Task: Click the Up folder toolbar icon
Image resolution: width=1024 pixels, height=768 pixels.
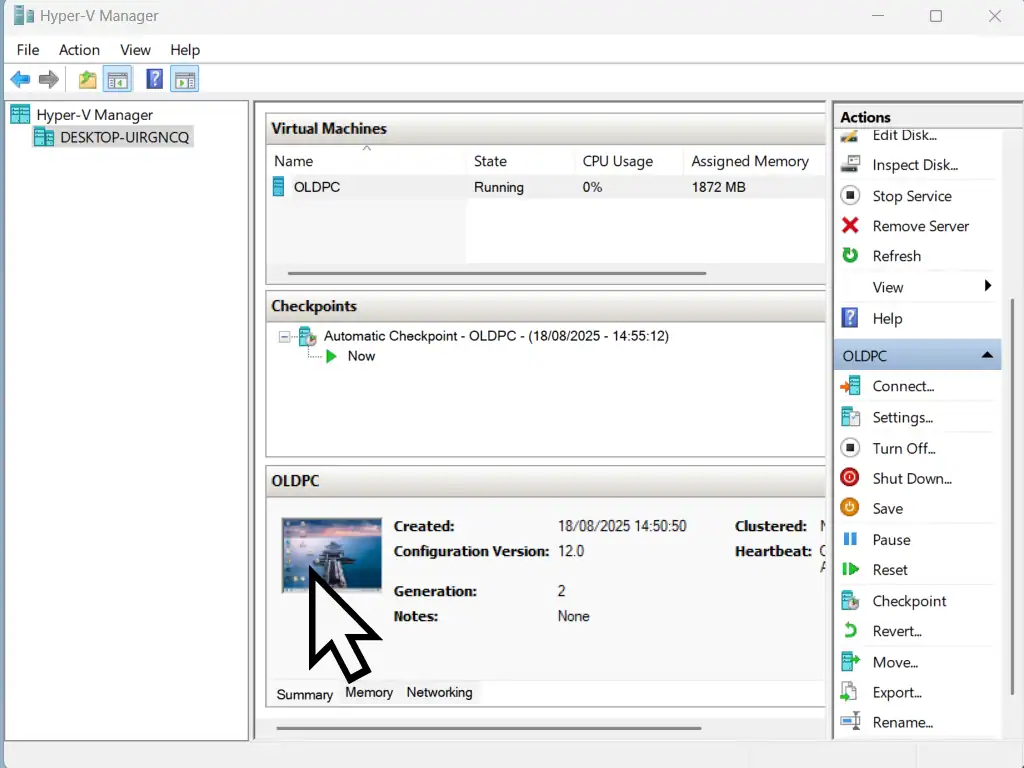Action: (88, 79)
